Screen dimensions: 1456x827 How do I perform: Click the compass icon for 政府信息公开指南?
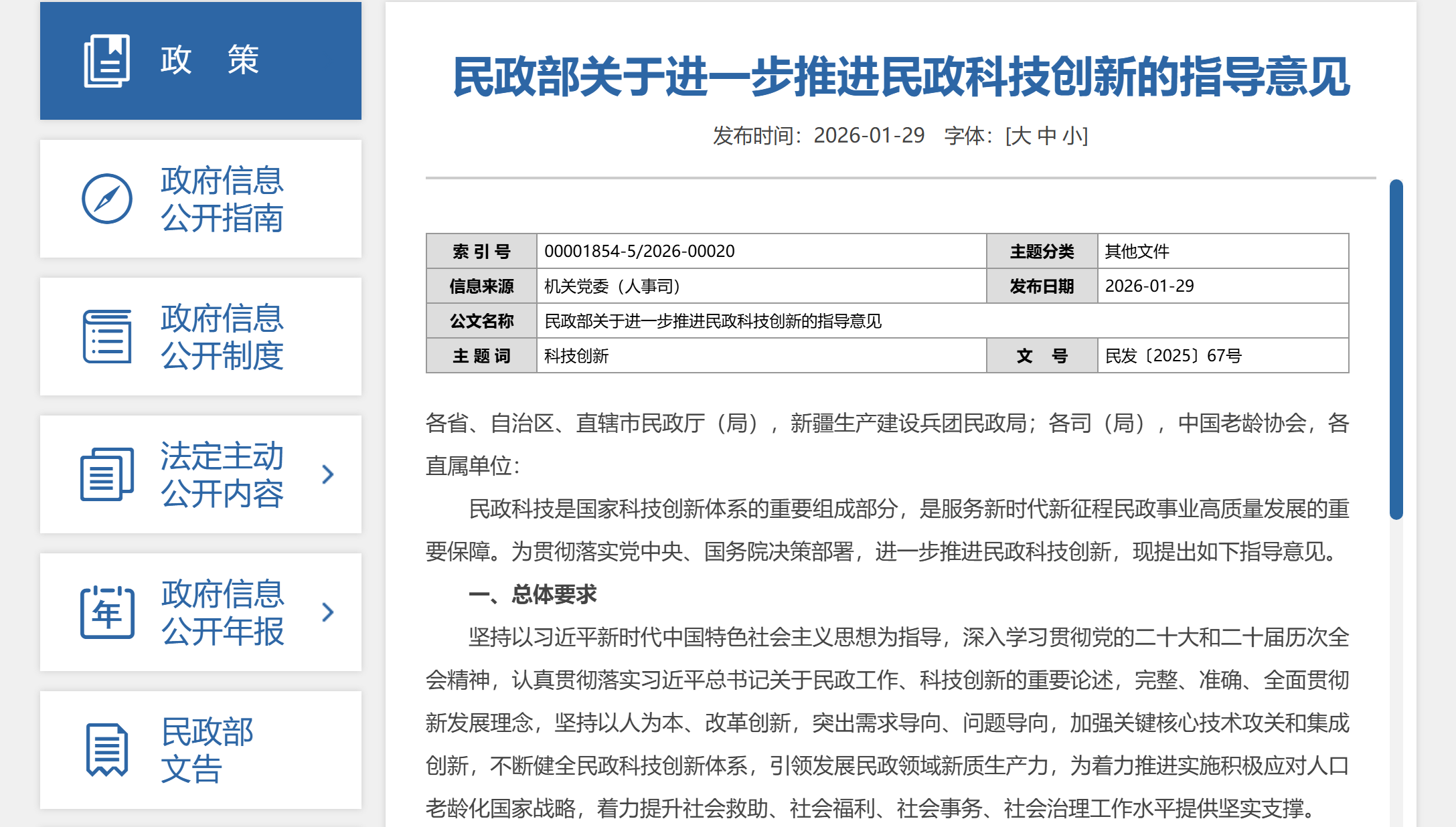pos(106,199)
